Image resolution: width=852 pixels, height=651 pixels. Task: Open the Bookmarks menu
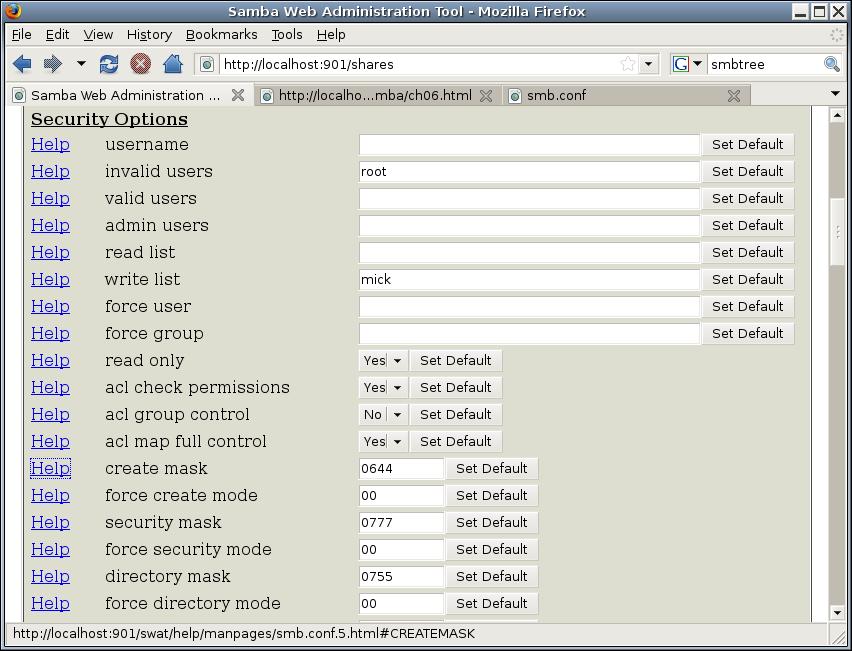221,34
